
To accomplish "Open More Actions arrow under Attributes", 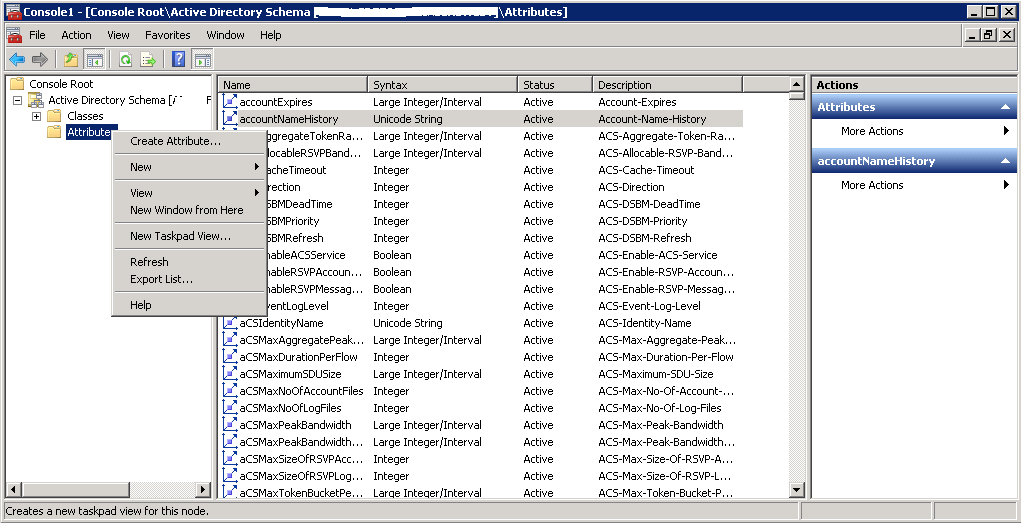I will click(x=1007, y=131).
